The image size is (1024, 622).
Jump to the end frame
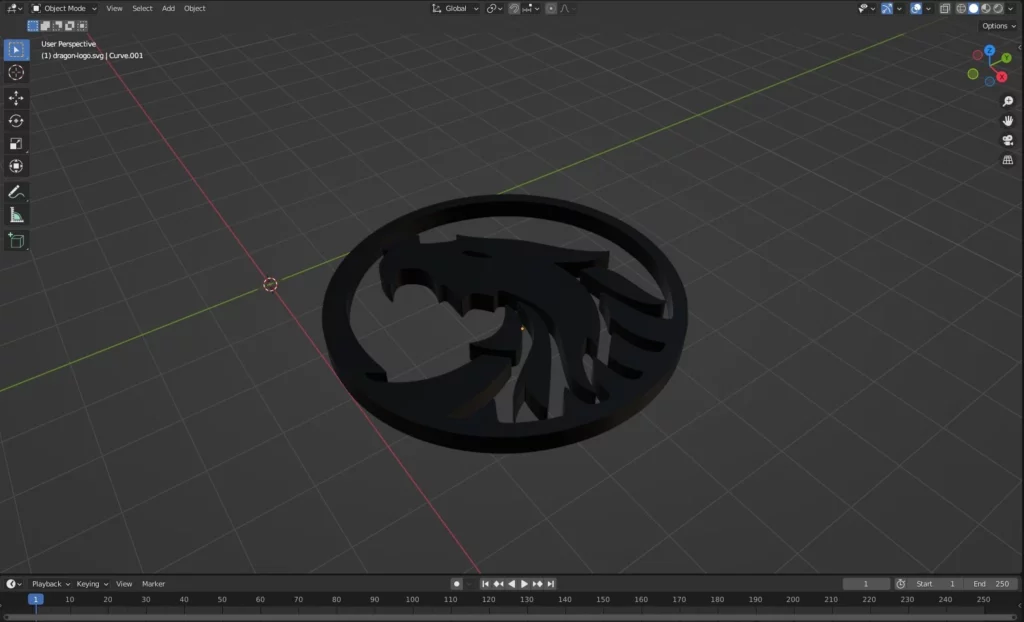(551, 584)
